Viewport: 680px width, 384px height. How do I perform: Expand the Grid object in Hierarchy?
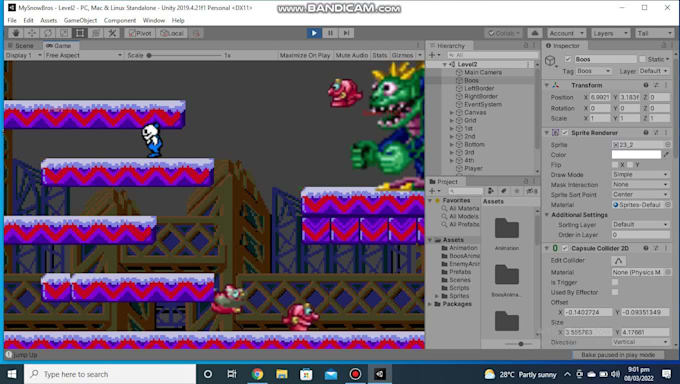tap(451, 121)
